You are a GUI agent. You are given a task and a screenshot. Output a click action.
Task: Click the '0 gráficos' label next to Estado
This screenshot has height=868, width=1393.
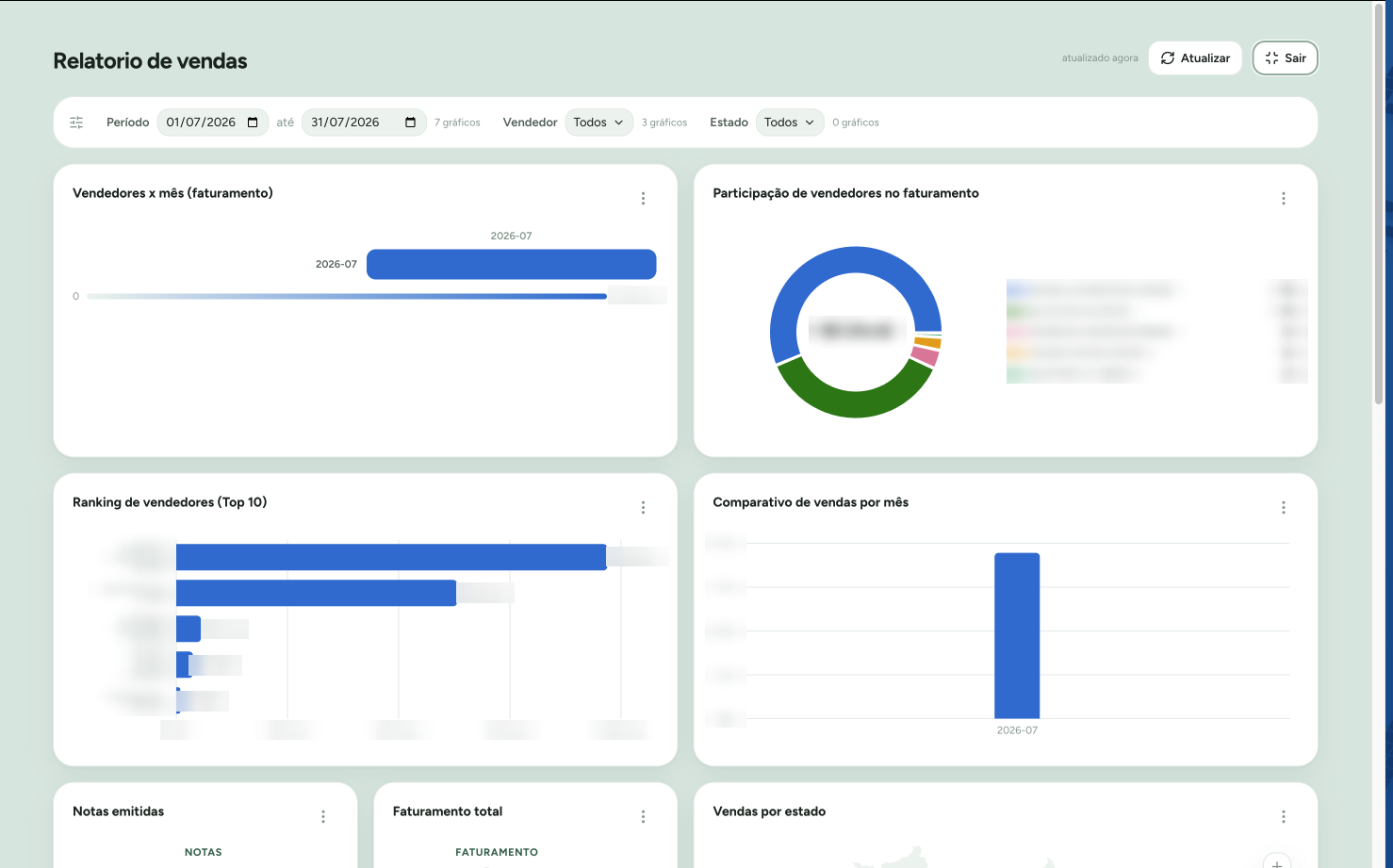[x=856, y=123]
